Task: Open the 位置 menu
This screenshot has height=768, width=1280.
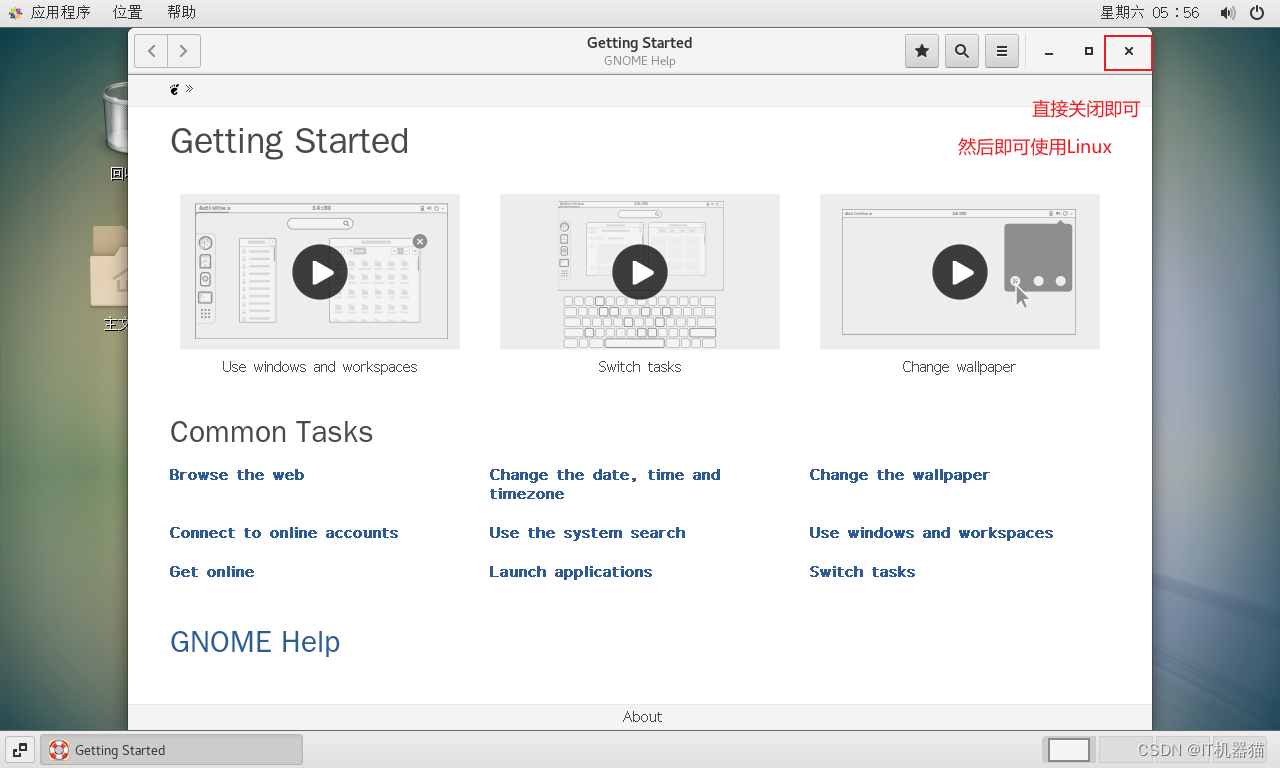Action: click(x=127, y=12)
